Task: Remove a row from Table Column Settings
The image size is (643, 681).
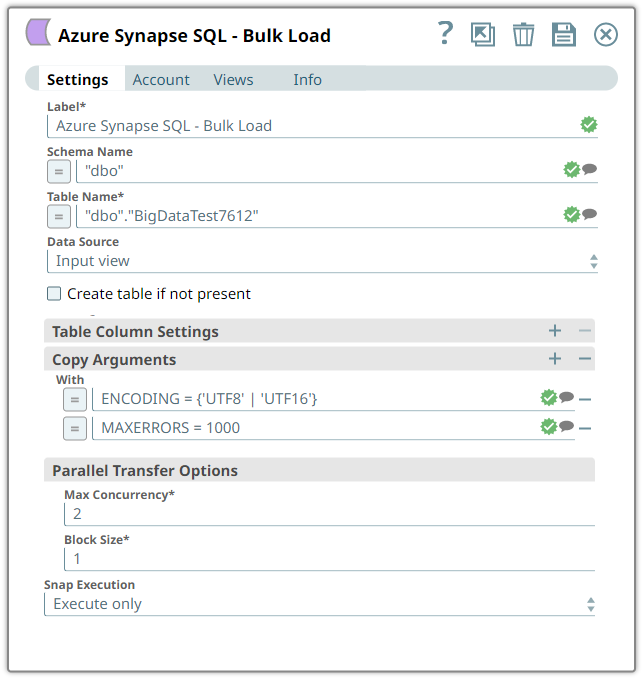Action: point(584,331)
